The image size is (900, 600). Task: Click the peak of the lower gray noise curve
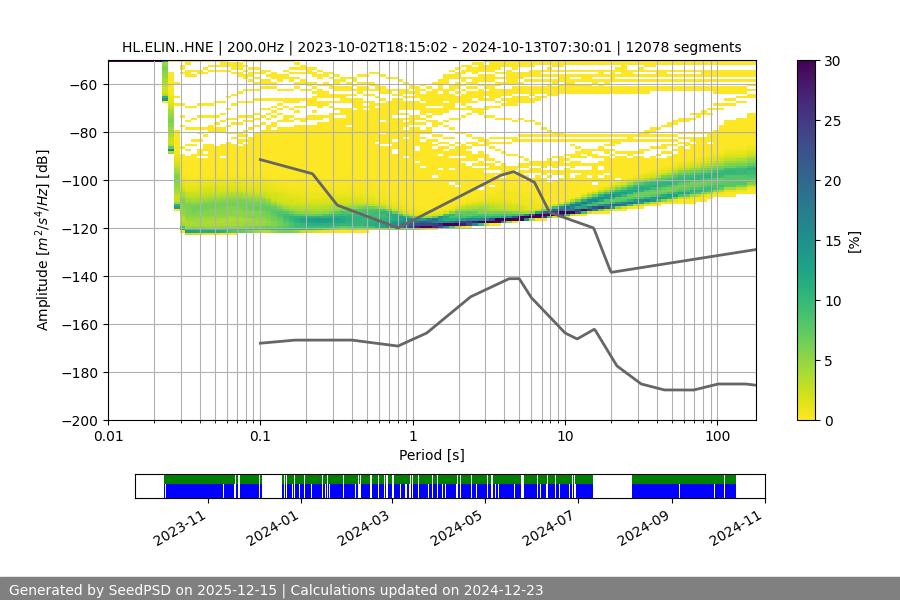pyautogui.click(x=514, y=278)
